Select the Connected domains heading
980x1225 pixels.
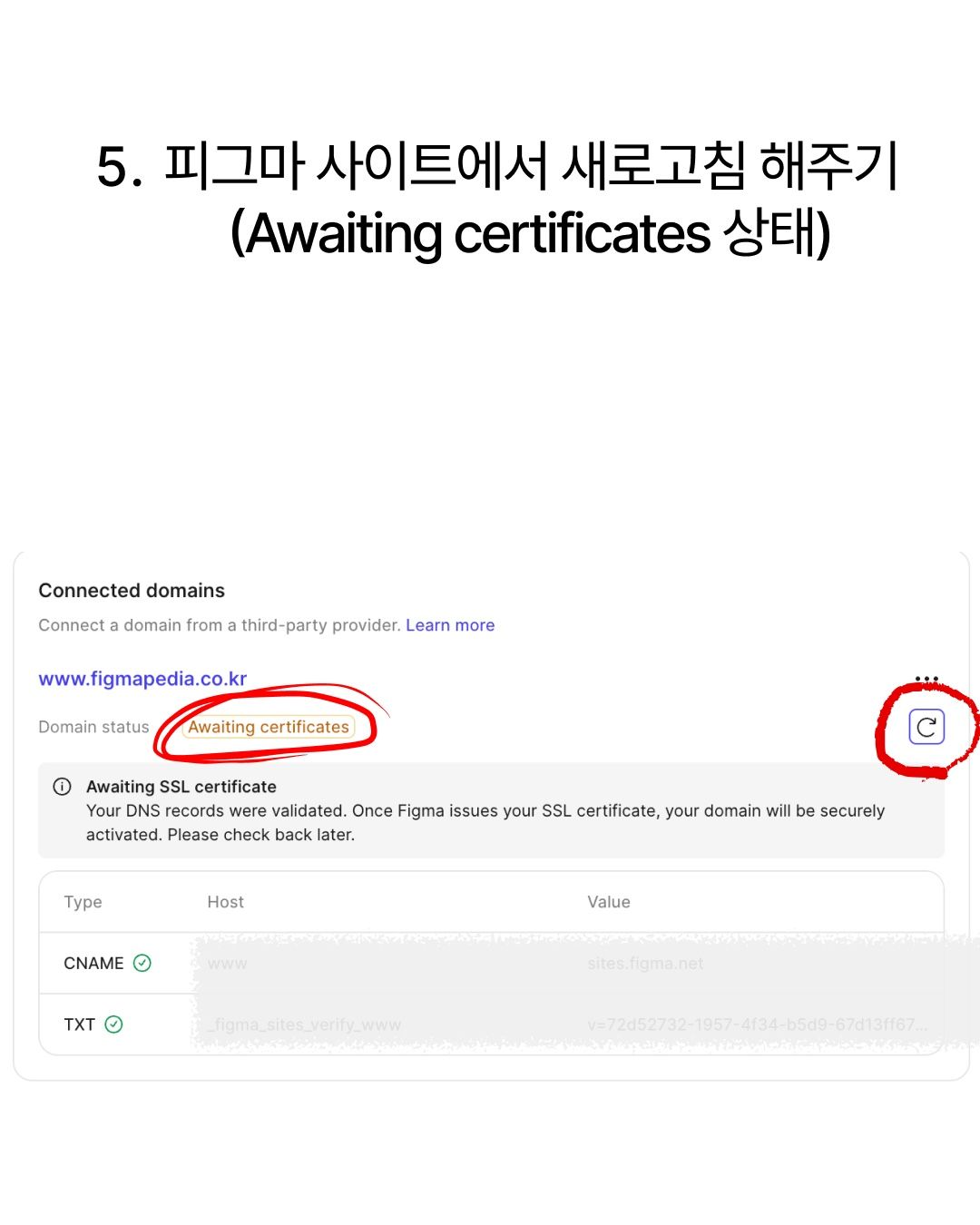[x=132, y=591]
